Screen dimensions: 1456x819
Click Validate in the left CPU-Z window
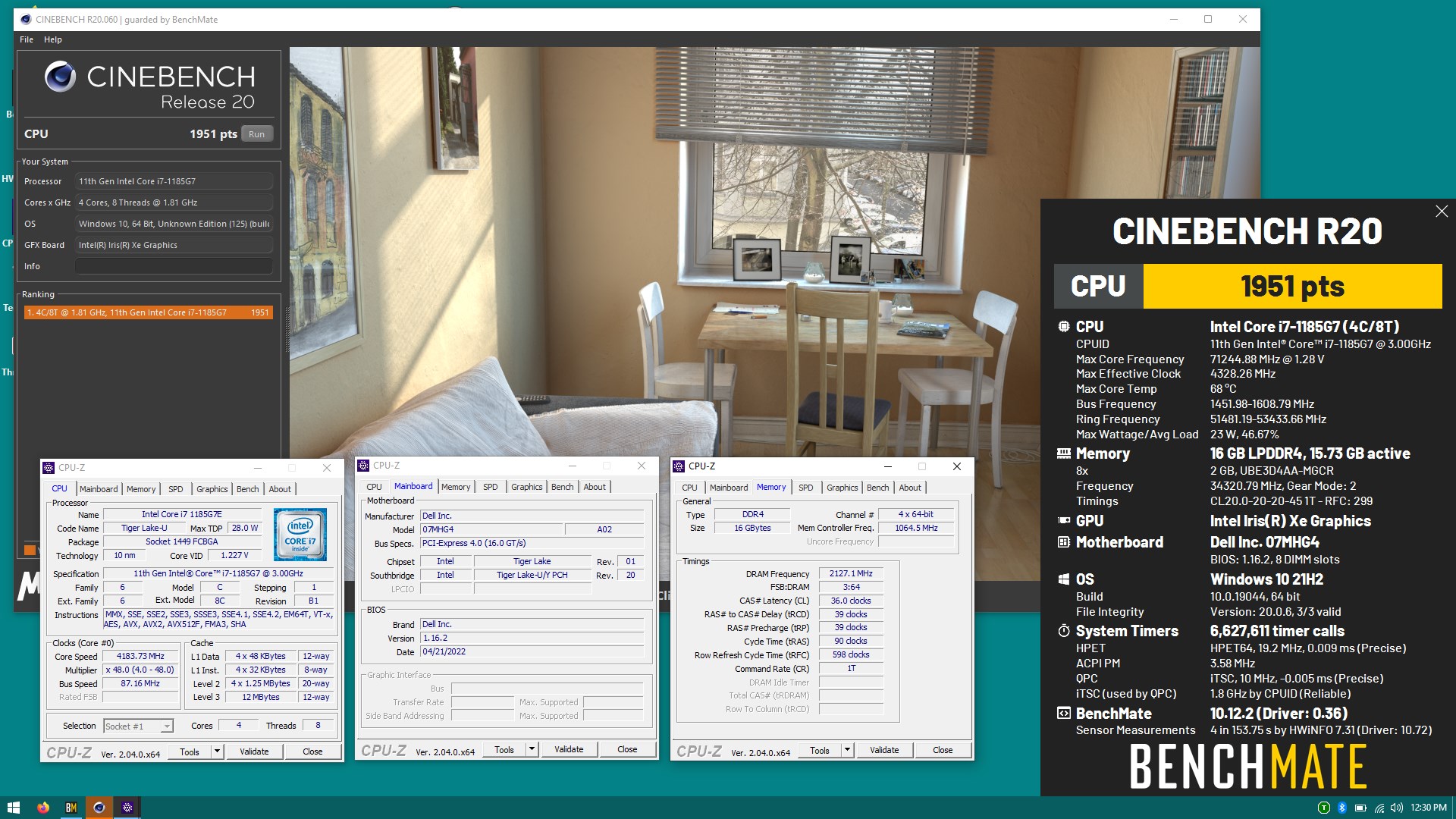[254, 752]
